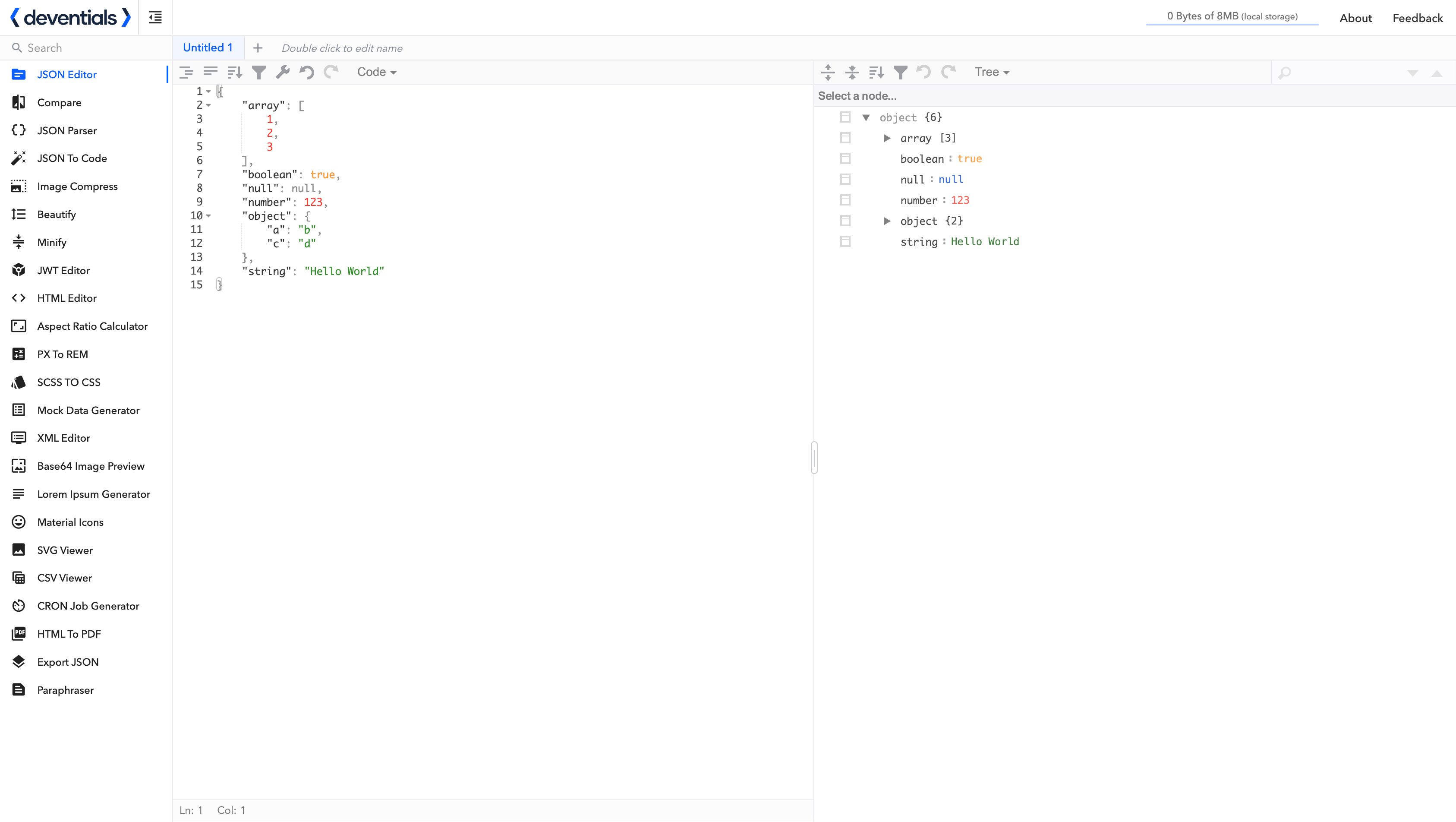
Task: Select the Untitled 1 tab
Action: pyautogui.click(x=208, y=47)
